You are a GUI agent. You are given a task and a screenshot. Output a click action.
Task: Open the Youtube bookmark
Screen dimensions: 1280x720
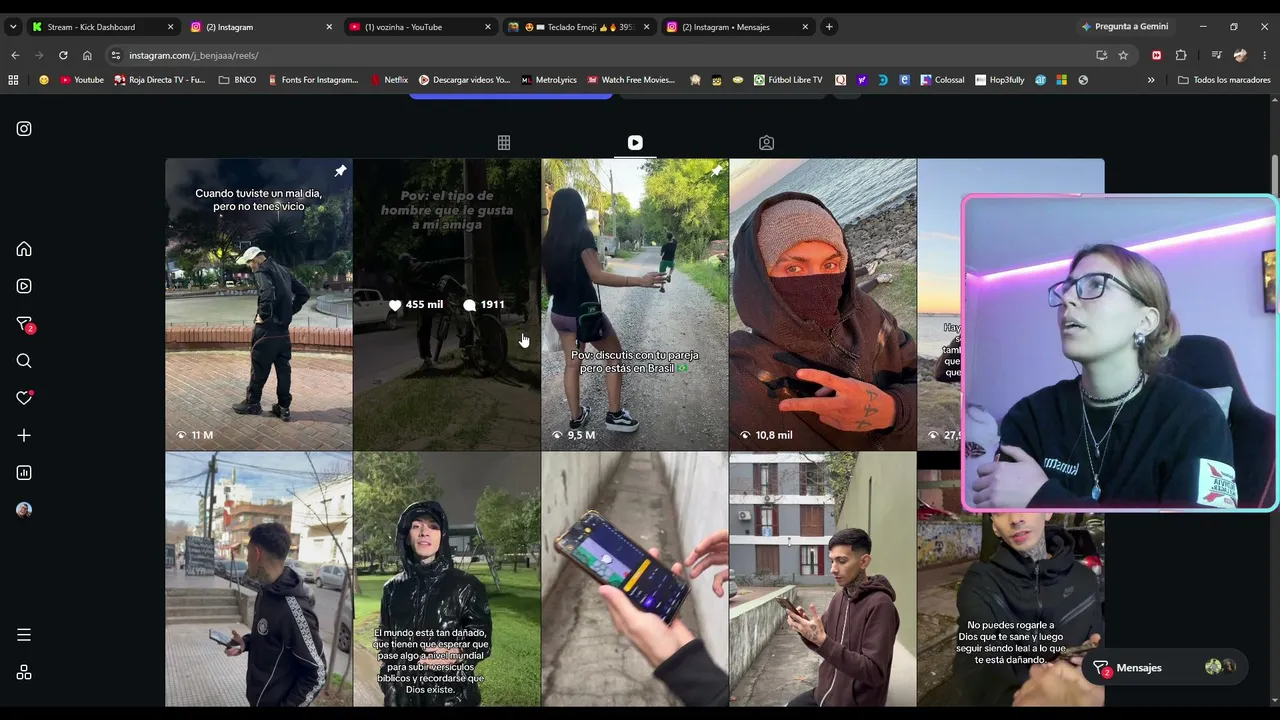click(82, 80)
